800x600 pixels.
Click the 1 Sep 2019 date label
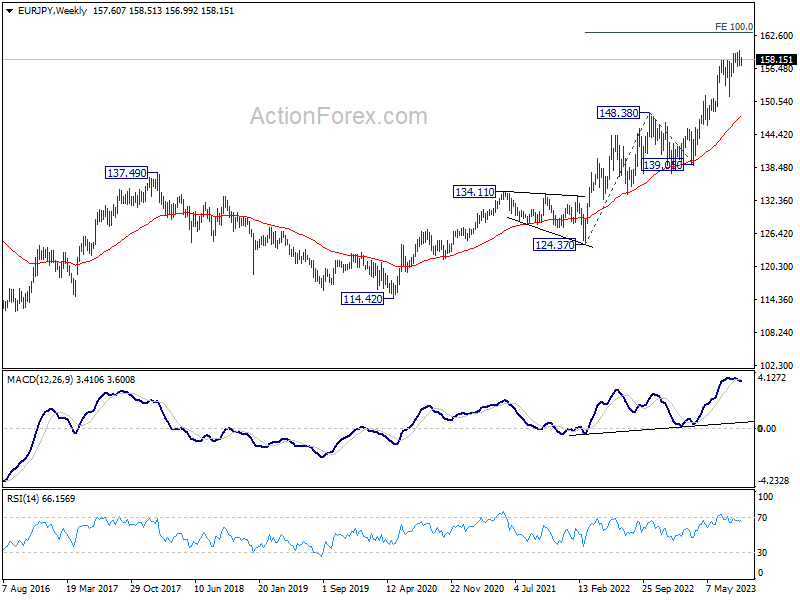[346, 589]
